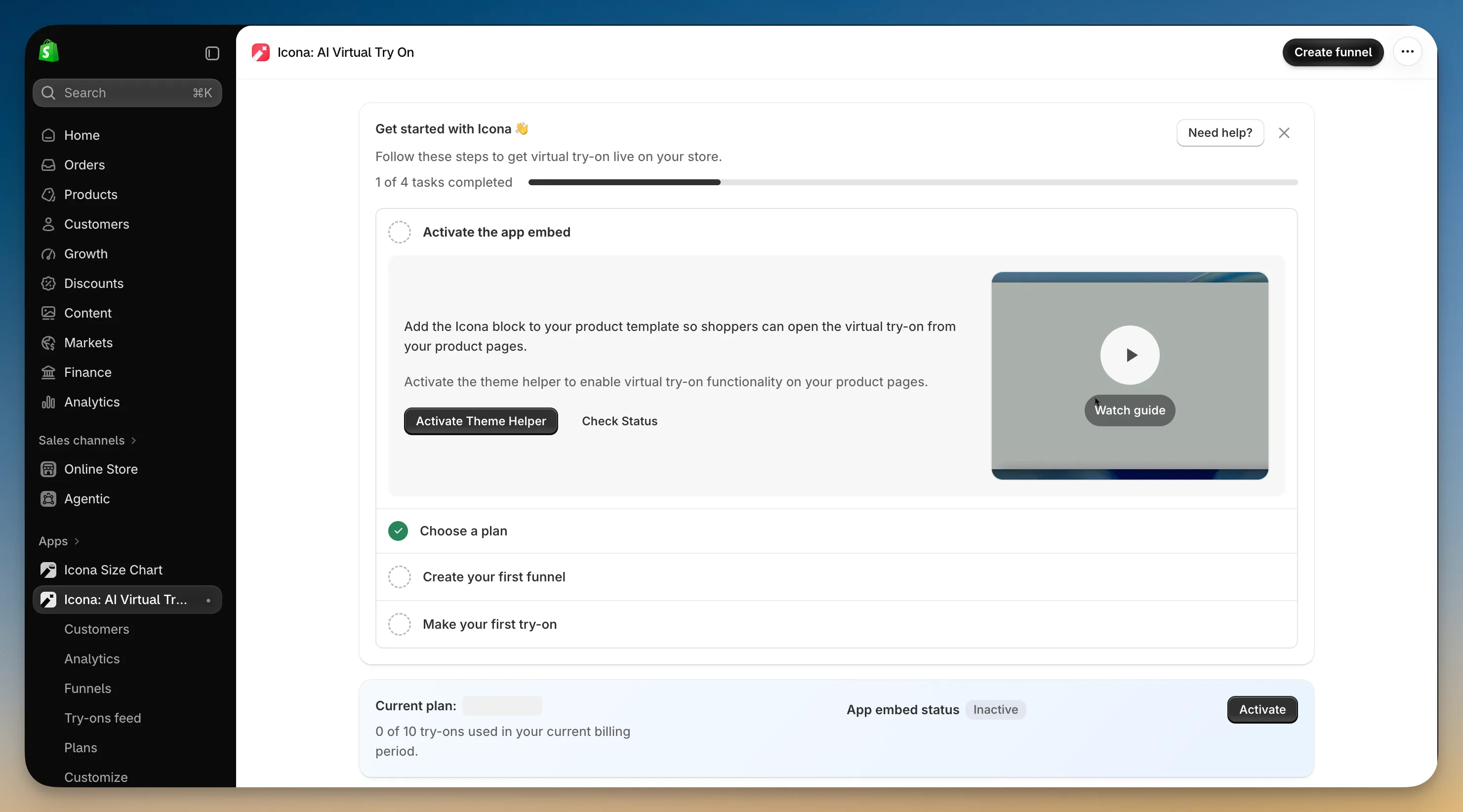The width and height of the screenshot is (1463, 812).
Task: Click the Agentic robot icon
Action: (48, 498)
